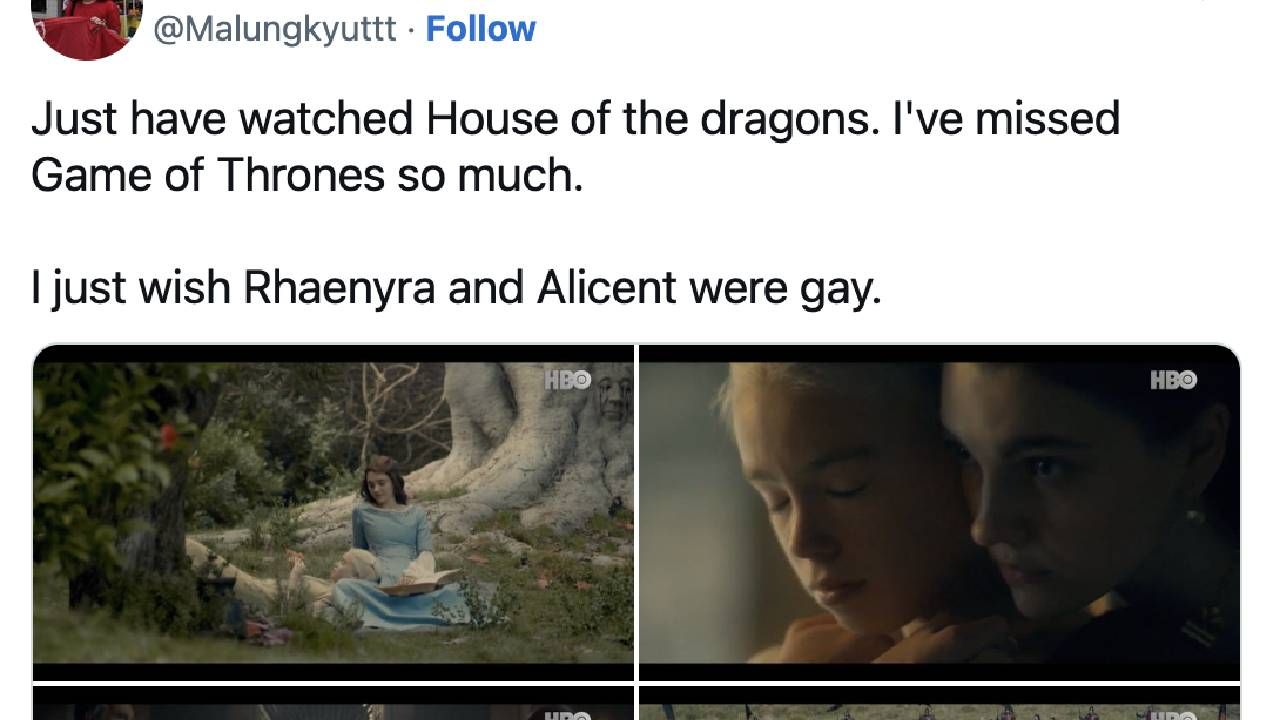This screenshot has width=1280, height=720.
Task: Click the red flower in the bush
Action: tap(168, 435)
